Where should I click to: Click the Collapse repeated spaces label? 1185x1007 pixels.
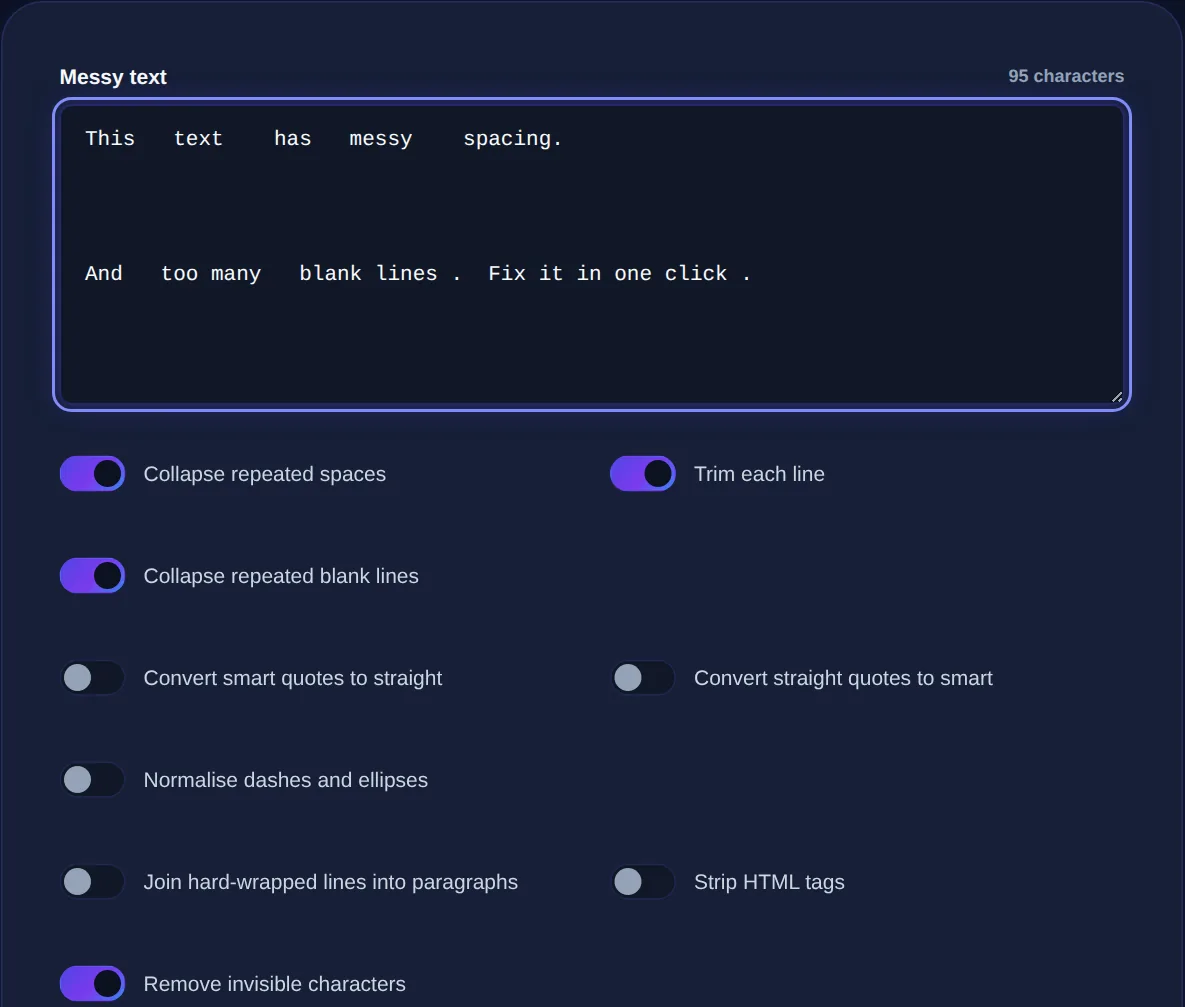[265, 474]
